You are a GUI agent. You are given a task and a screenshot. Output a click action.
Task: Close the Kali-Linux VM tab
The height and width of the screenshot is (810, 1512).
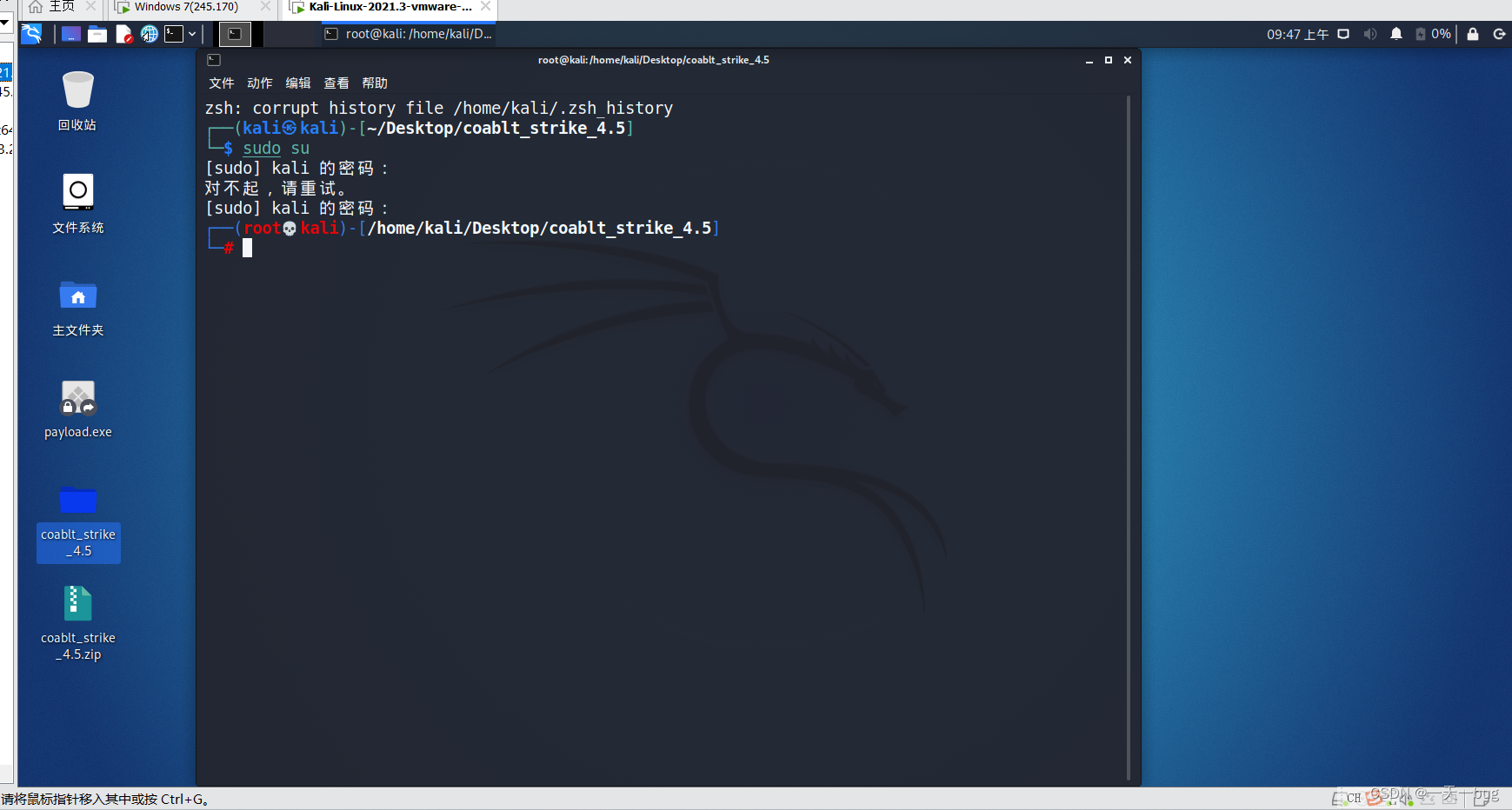point(486,6)
